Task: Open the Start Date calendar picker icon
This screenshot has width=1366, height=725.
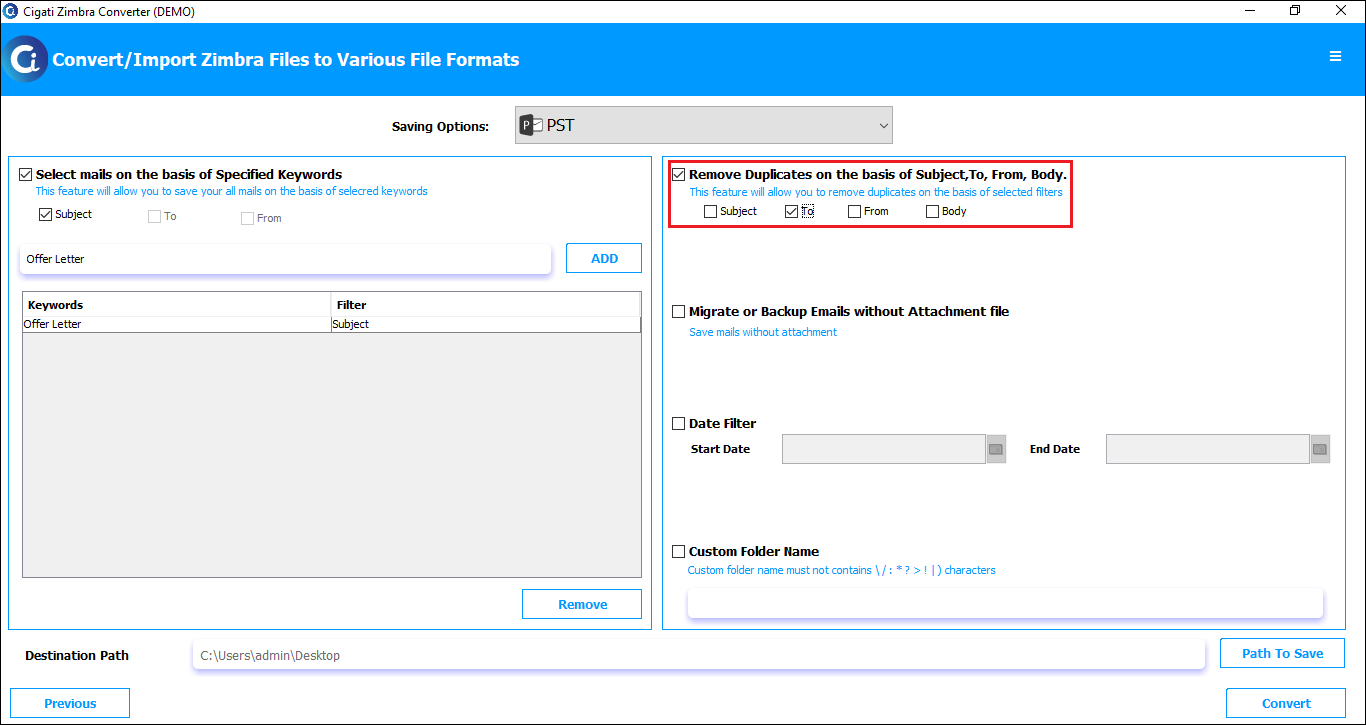Action: (x=996, y=449)
